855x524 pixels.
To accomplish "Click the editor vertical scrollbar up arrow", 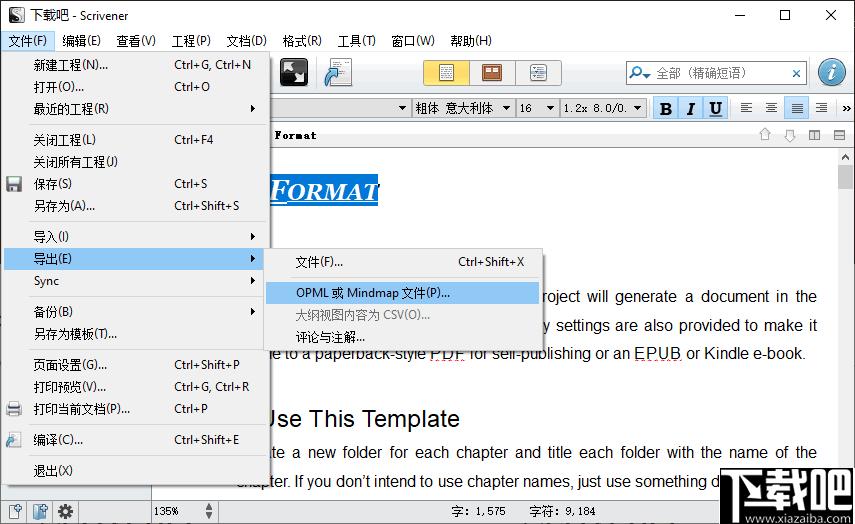I will click(x=845, y=157).
